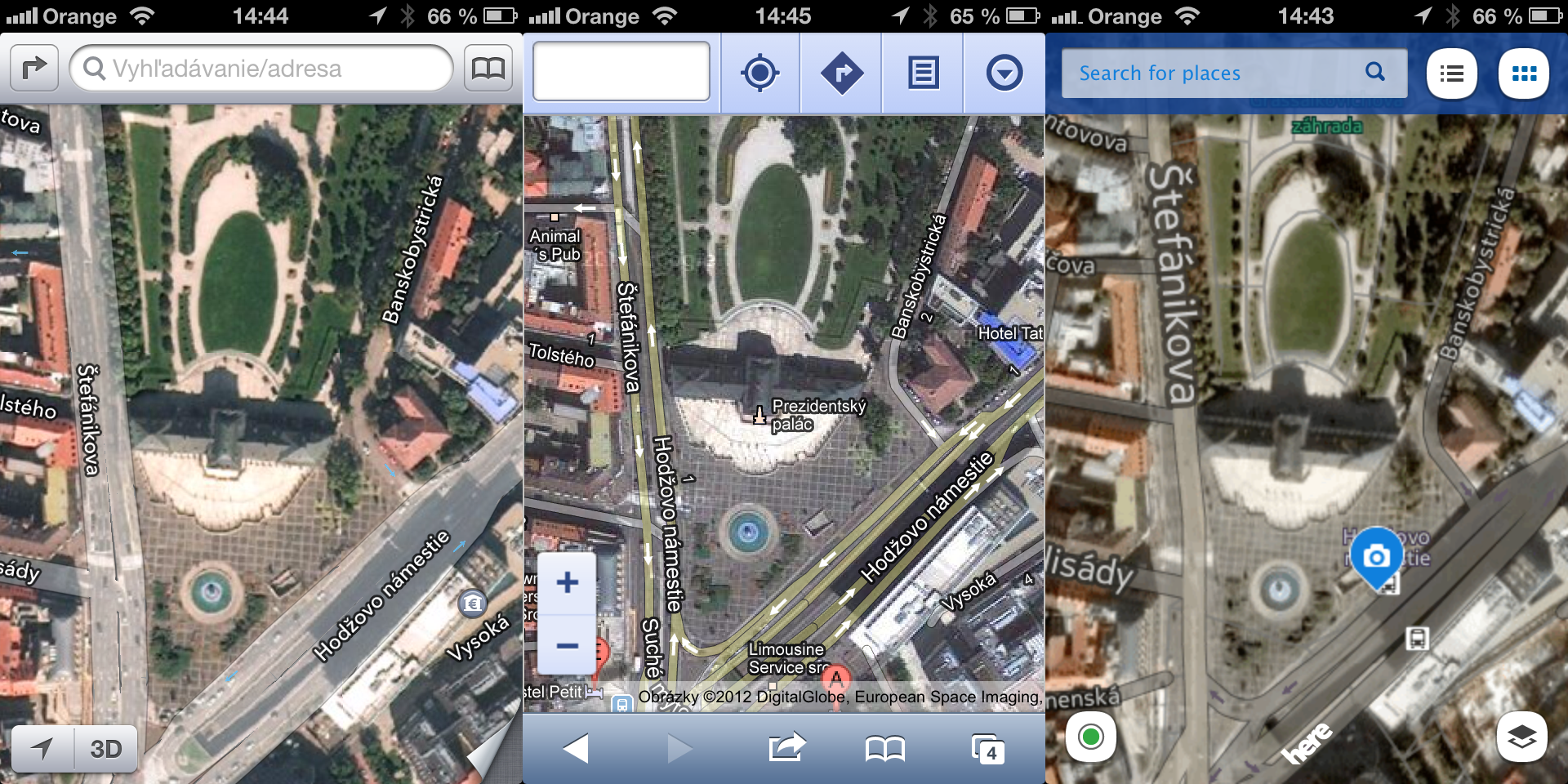
Task: Open the list view button in HERE Maps
Action: point(1451,73)
